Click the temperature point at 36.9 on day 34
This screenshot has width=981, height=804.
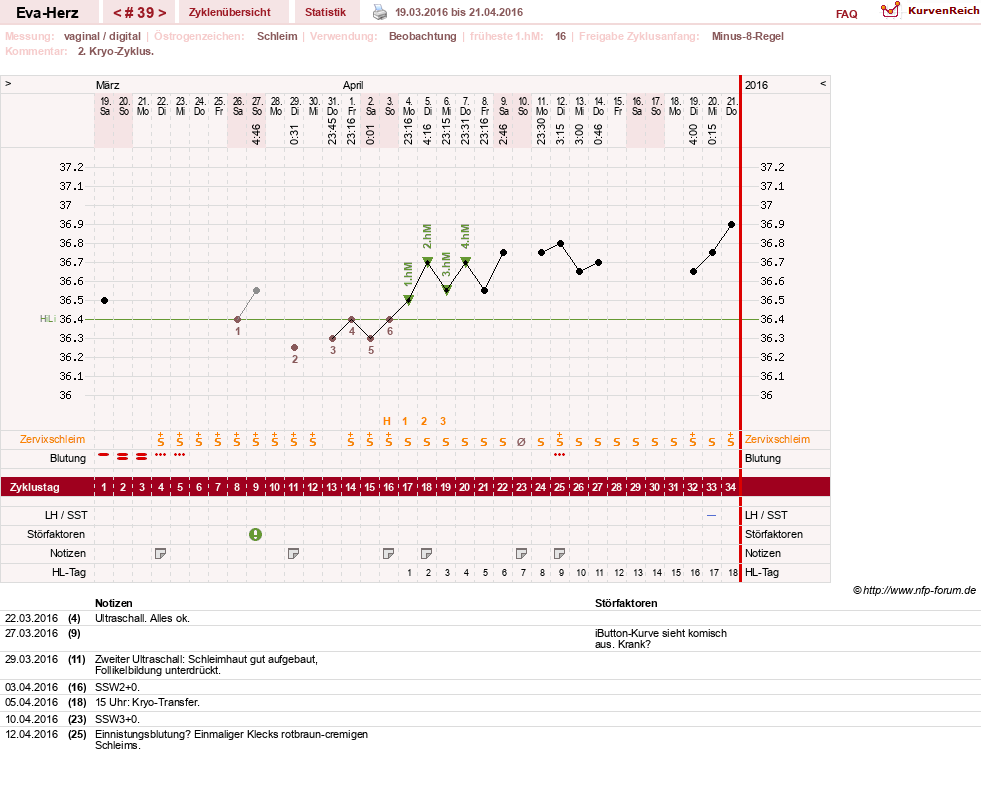(731, 224)
